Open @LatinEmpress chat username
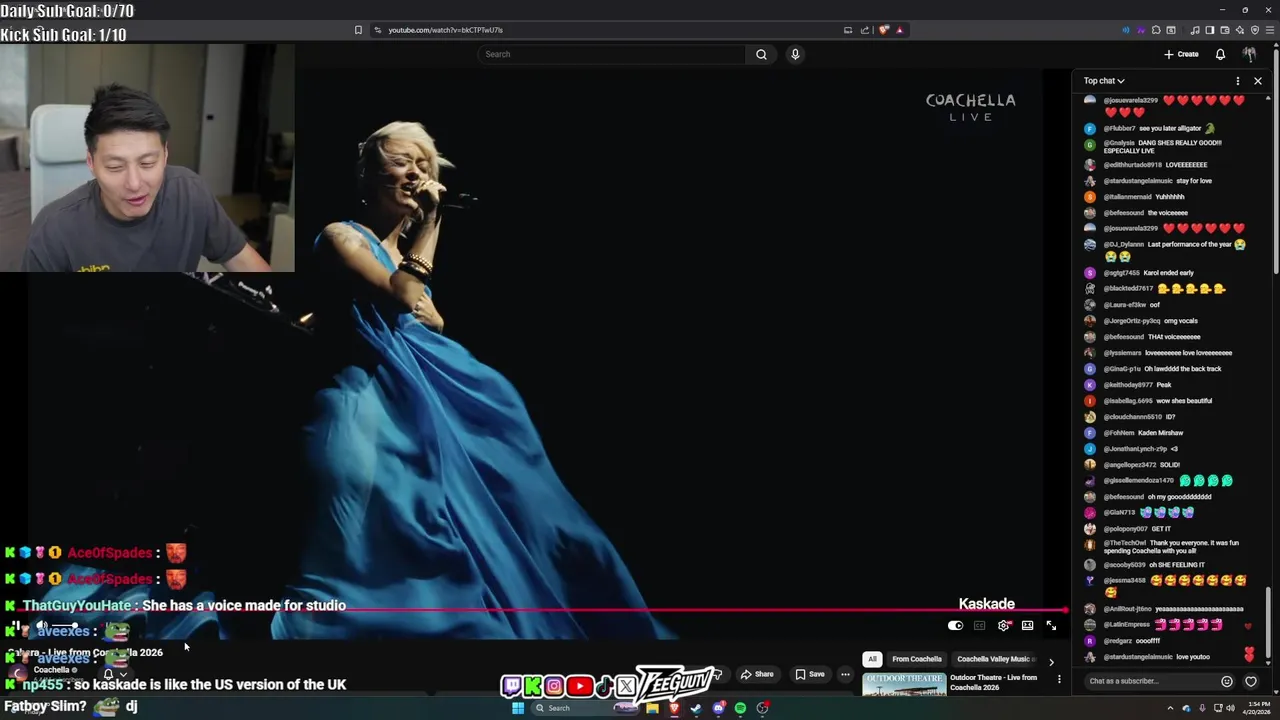Viewport: 1280px width, 720px height. click(1127, 625)
